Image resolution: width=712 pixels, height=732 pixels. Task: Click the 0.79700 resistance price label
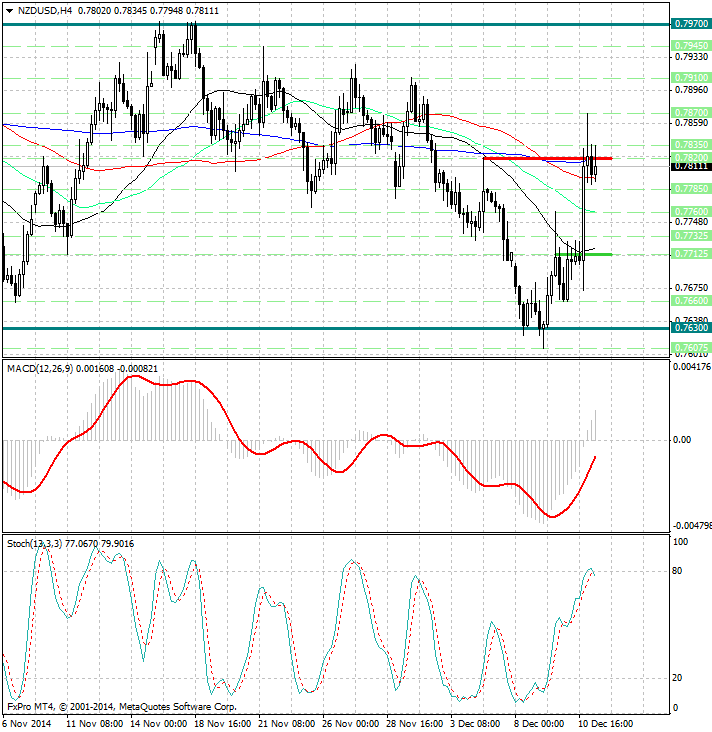pos(691,23)
